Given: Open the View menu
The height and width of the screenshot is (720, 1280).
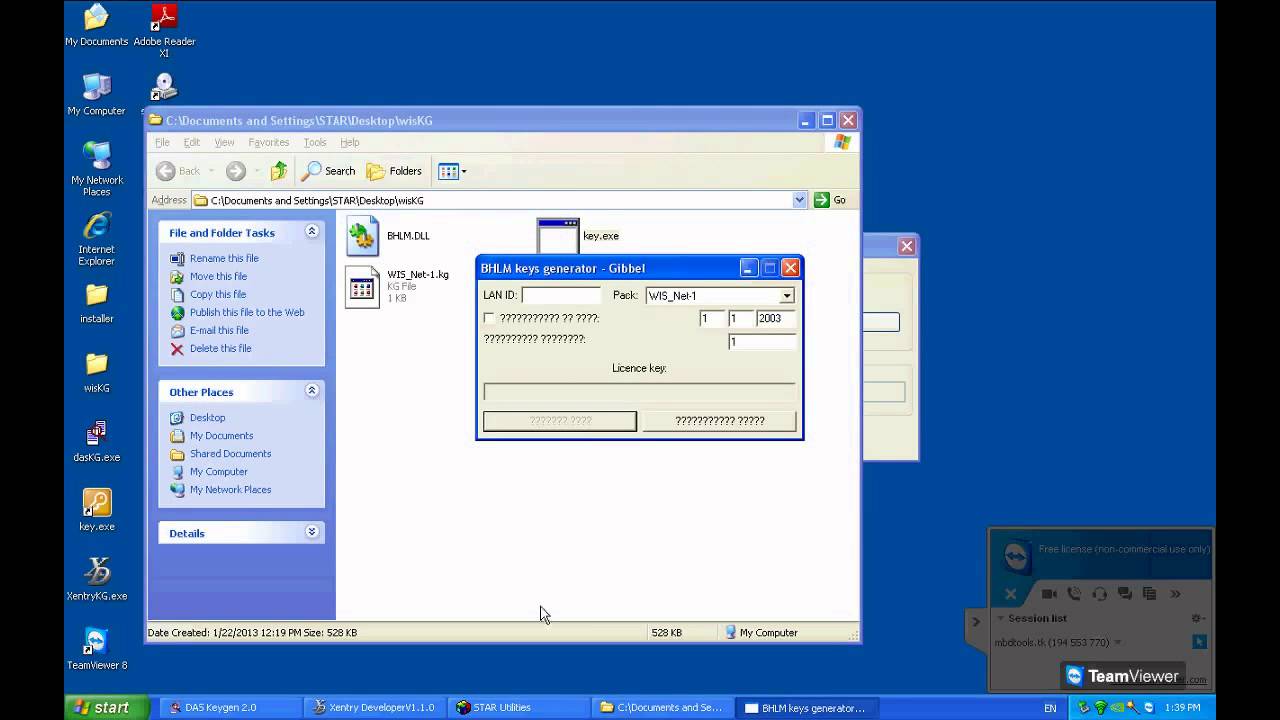Looking at the screenshot, I should 224,142.
